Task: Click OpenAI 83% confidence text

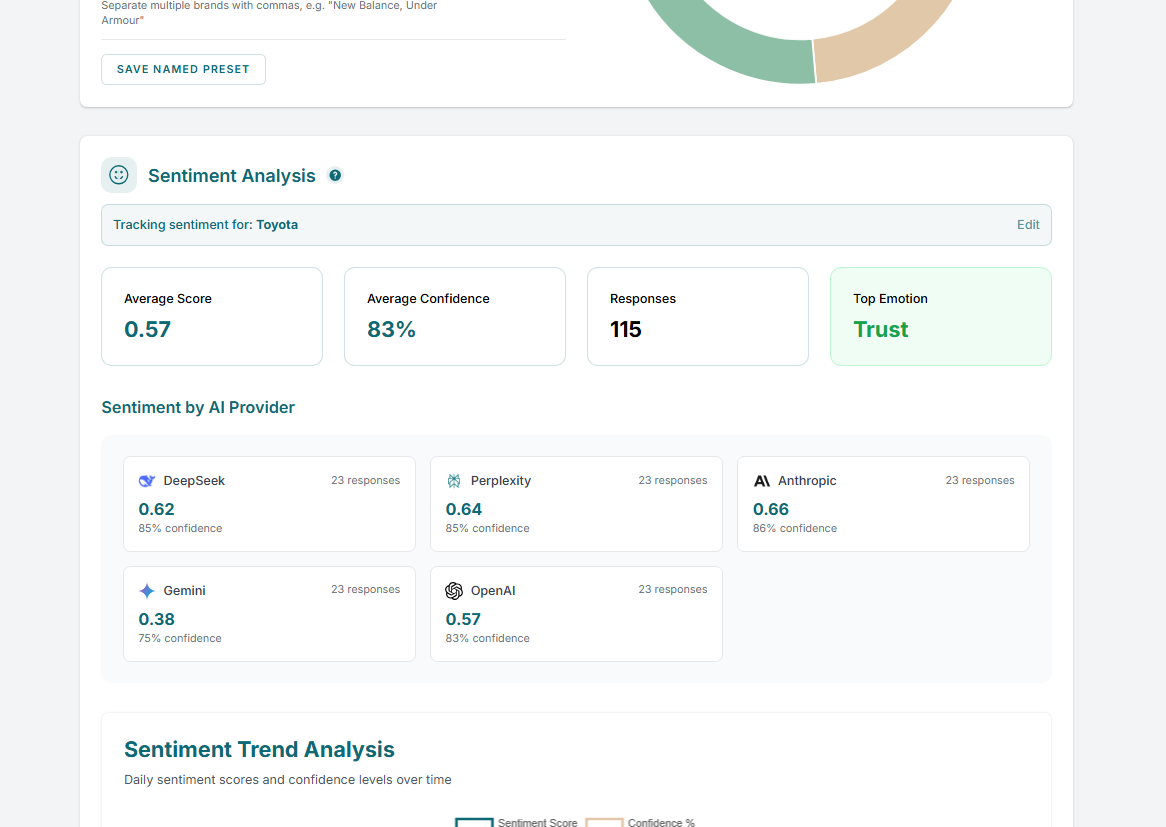Action: 487,638
